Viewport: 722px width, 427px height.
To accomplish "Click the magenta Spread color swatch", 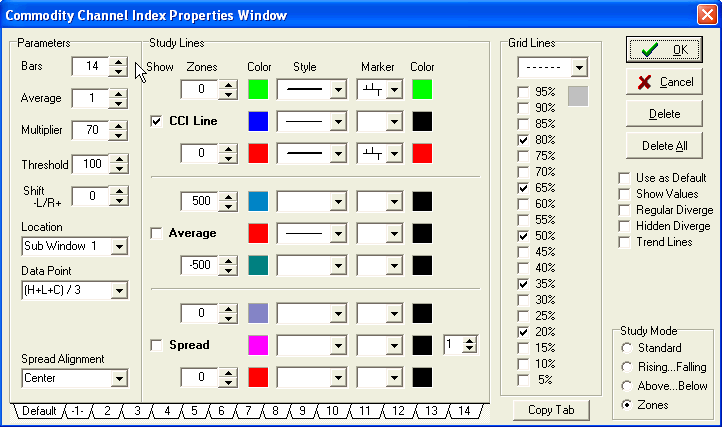I will [x=259, y=345].
